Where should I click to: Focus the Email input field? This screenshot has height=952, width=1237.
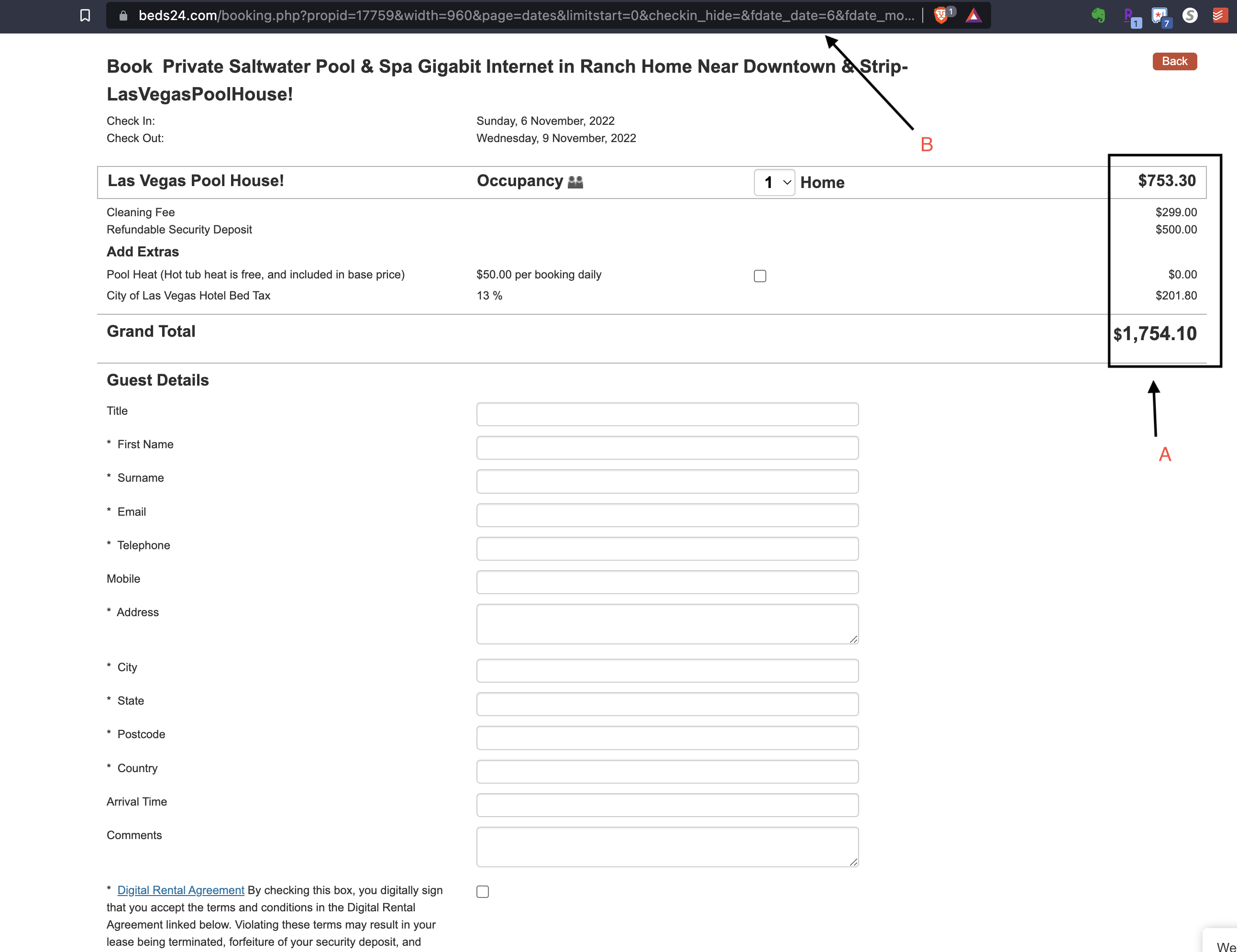point(667,515)
